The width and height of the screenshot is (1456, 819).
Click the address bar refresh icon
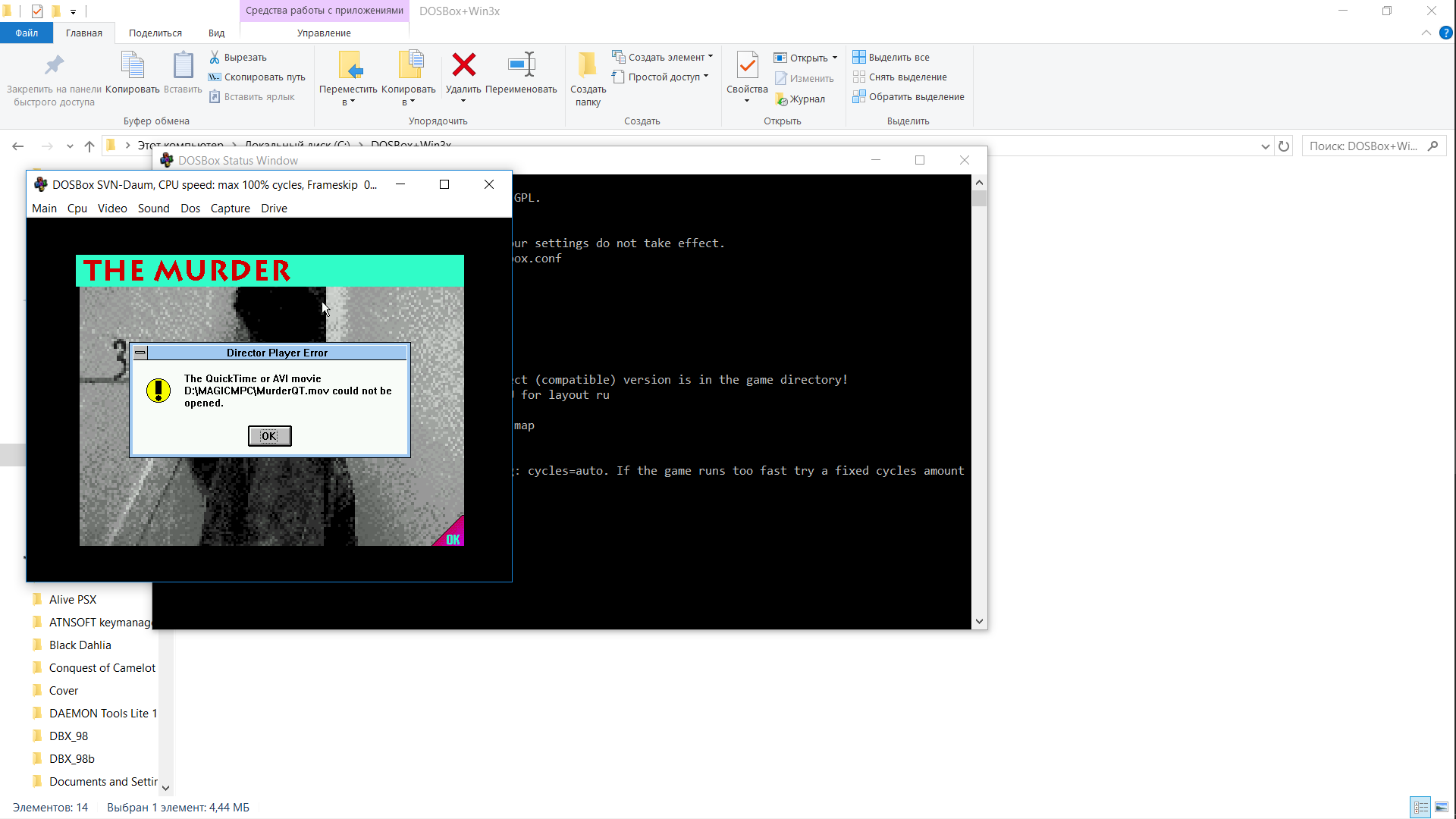pos(1283,146)
